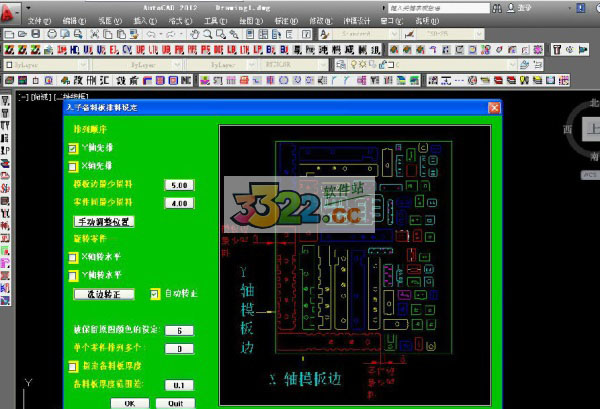The image size is (600, 409).
Task: Open the ISO-25 dimension style dropdown
Action: point(451,34)
